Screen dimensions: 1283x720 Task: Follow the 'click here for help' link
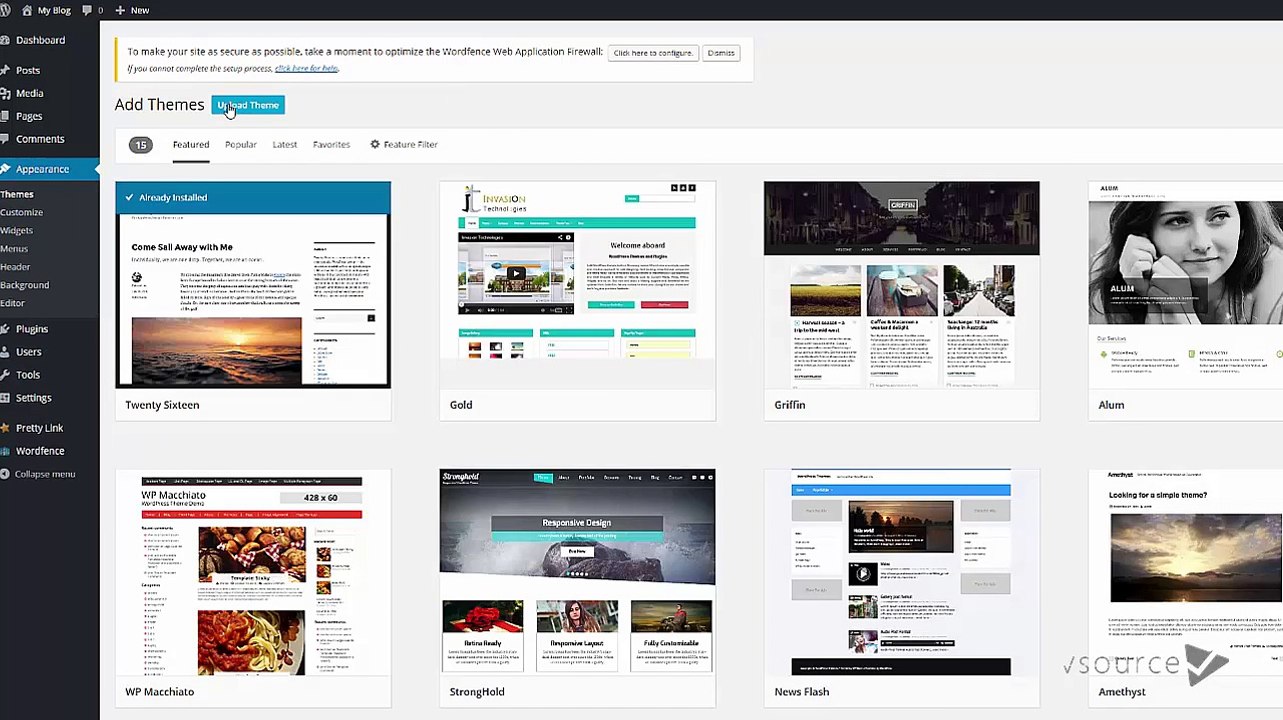click(306, 68)
